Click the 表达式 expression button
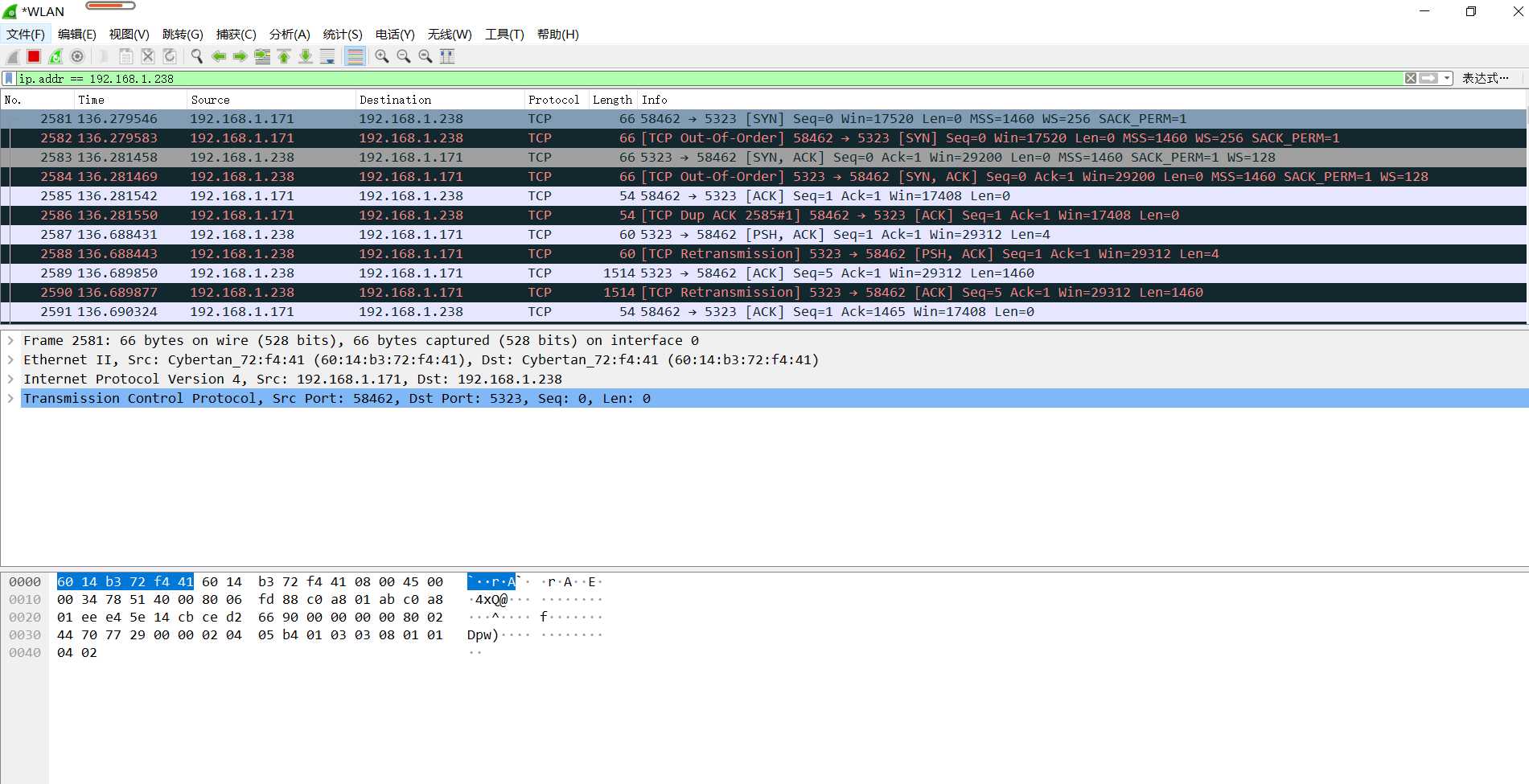Image resolution: width=1529 pixels, height=784 pixels. coord(1485,79)
